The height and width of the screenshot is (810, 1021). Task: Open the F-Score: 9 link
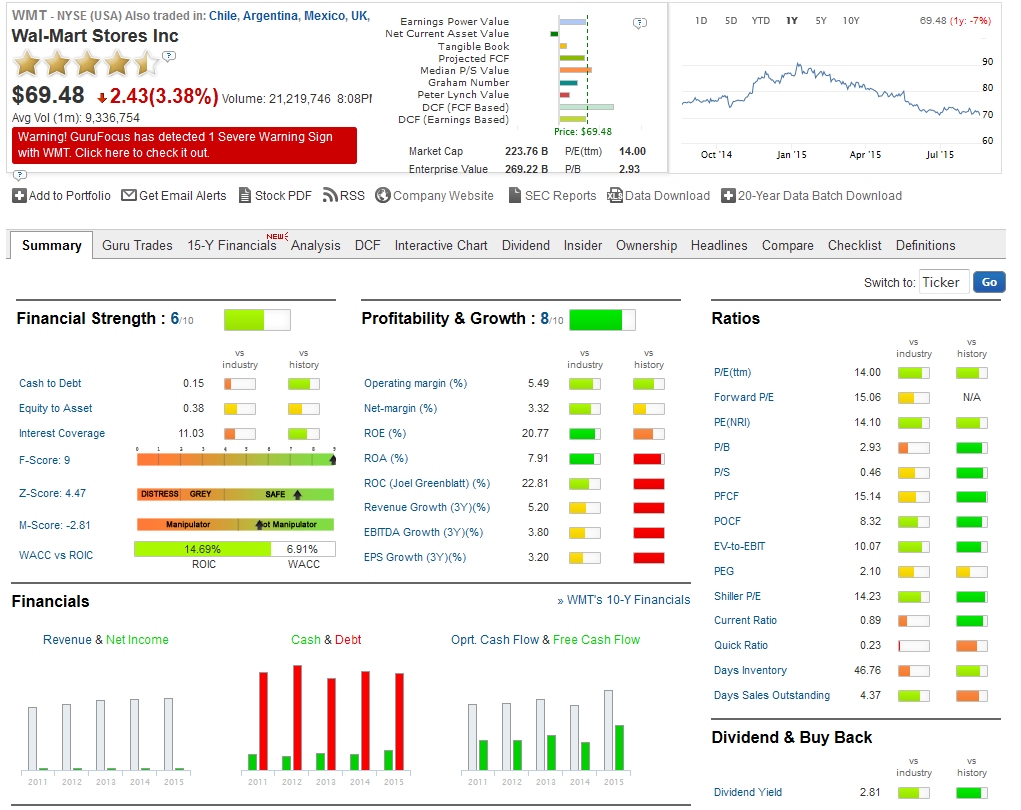pos(44,460)
